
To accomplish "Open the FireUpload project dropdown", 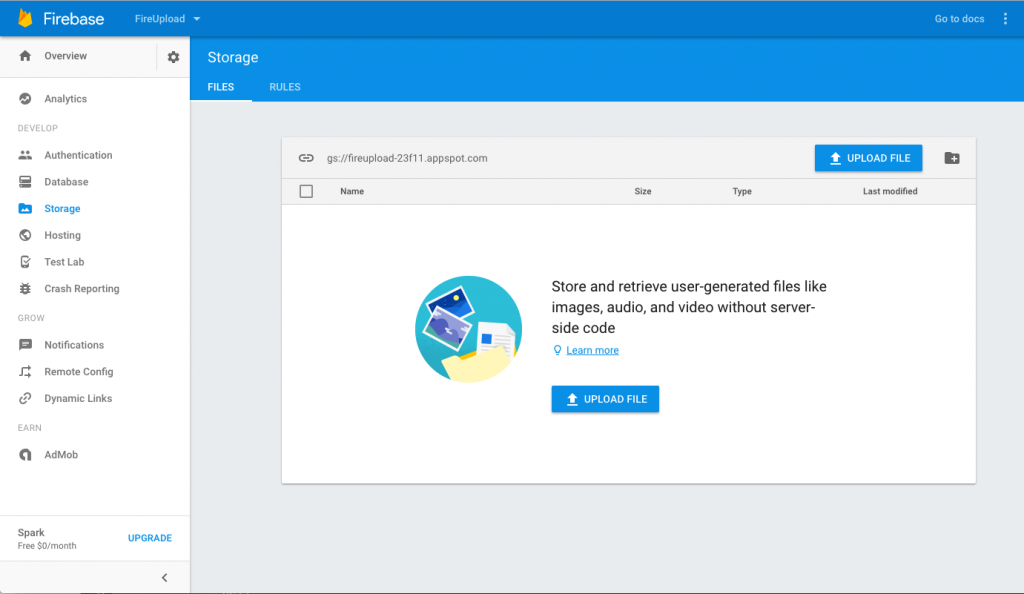I will tap(167, 19).
